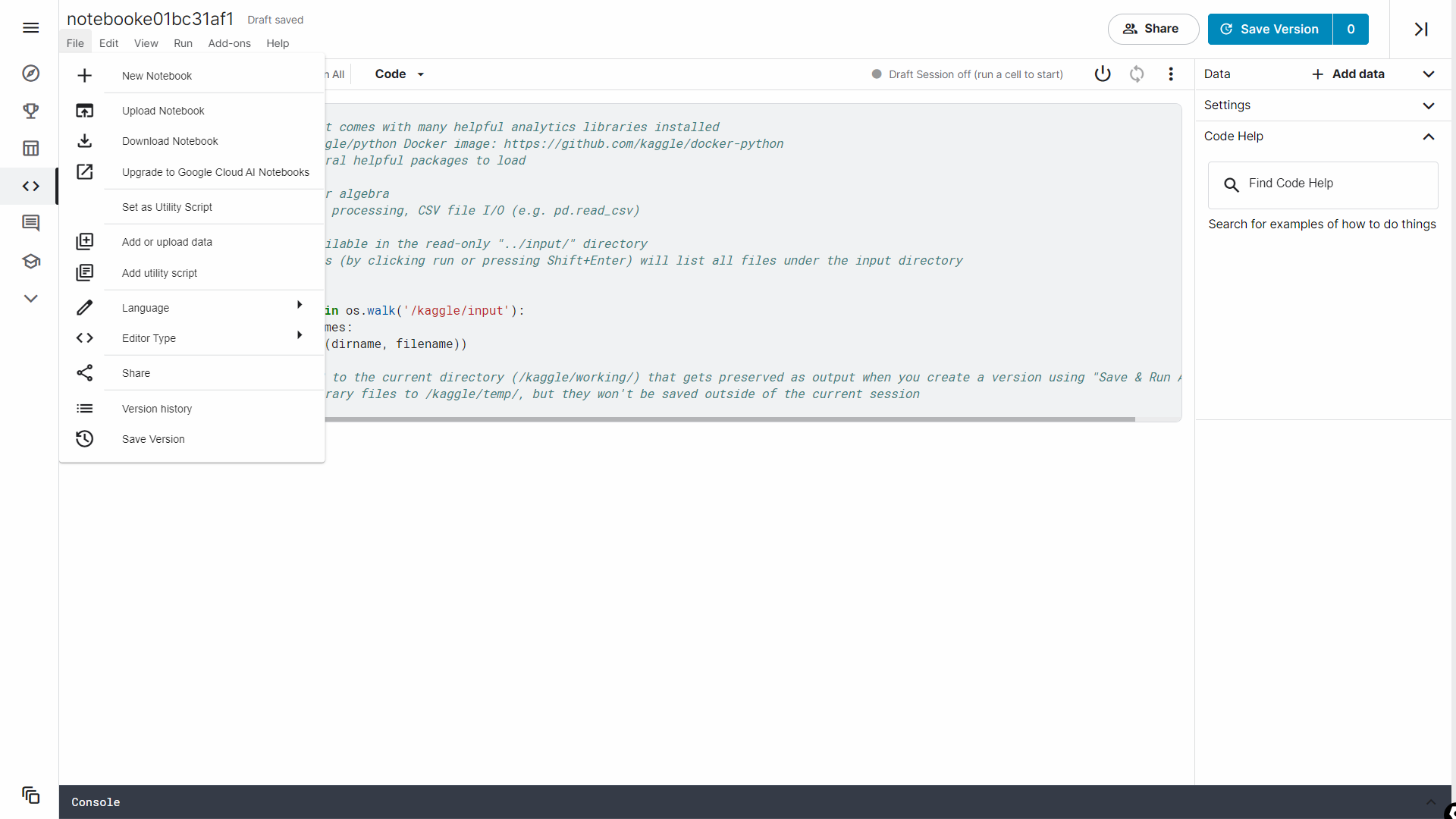Viewport: 1456px width, 819px height.
Task: Click the top Share button
Action: tap(1153, 29)
